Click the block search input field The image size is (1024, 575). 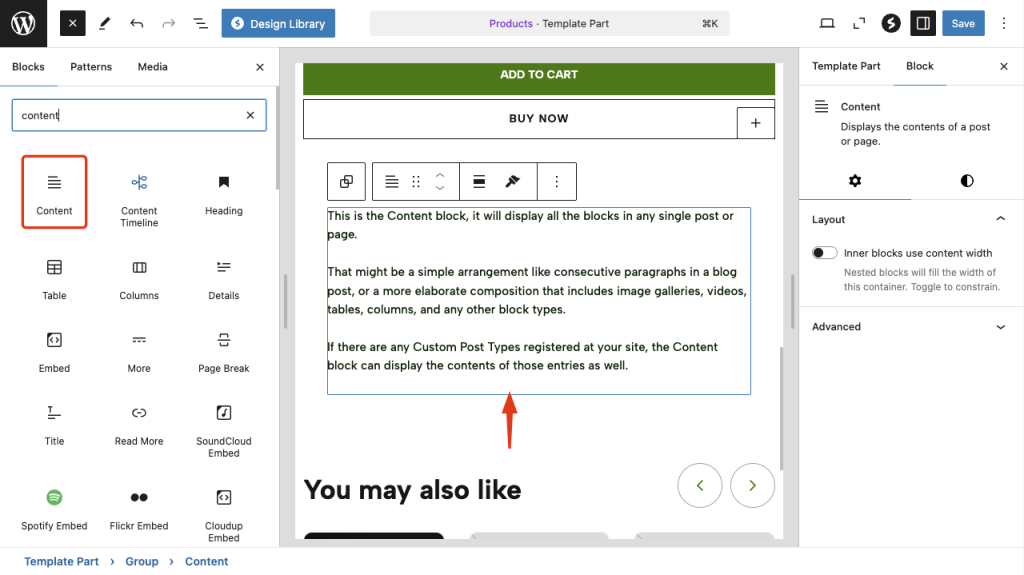coord(130,115)
